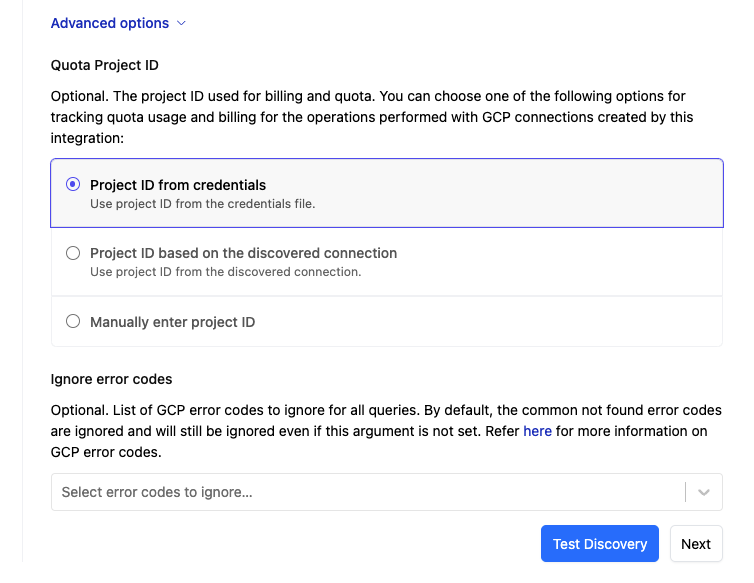Viewport: 754px width, 583px height.
Task: Click "Use project ID from the discovered connection" text
Action: tap(225, 271)
